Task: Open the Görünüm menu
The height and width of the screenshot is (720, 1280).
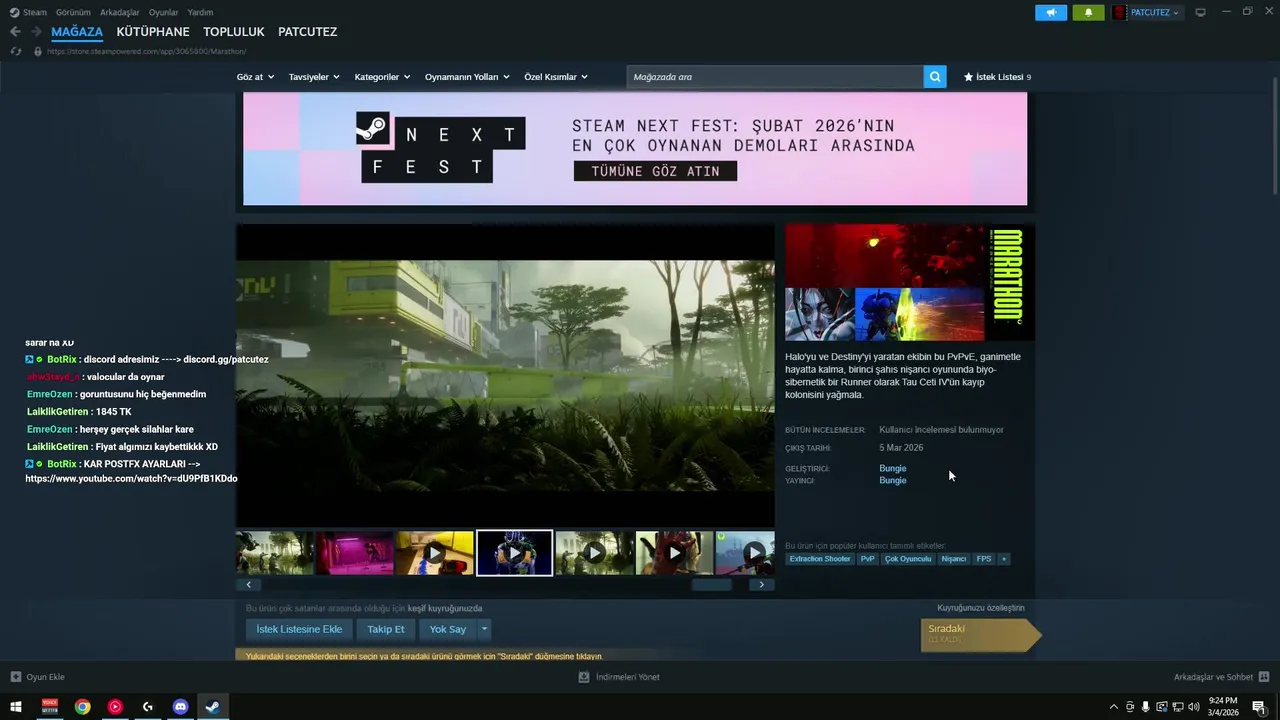Action: (73, 13)
